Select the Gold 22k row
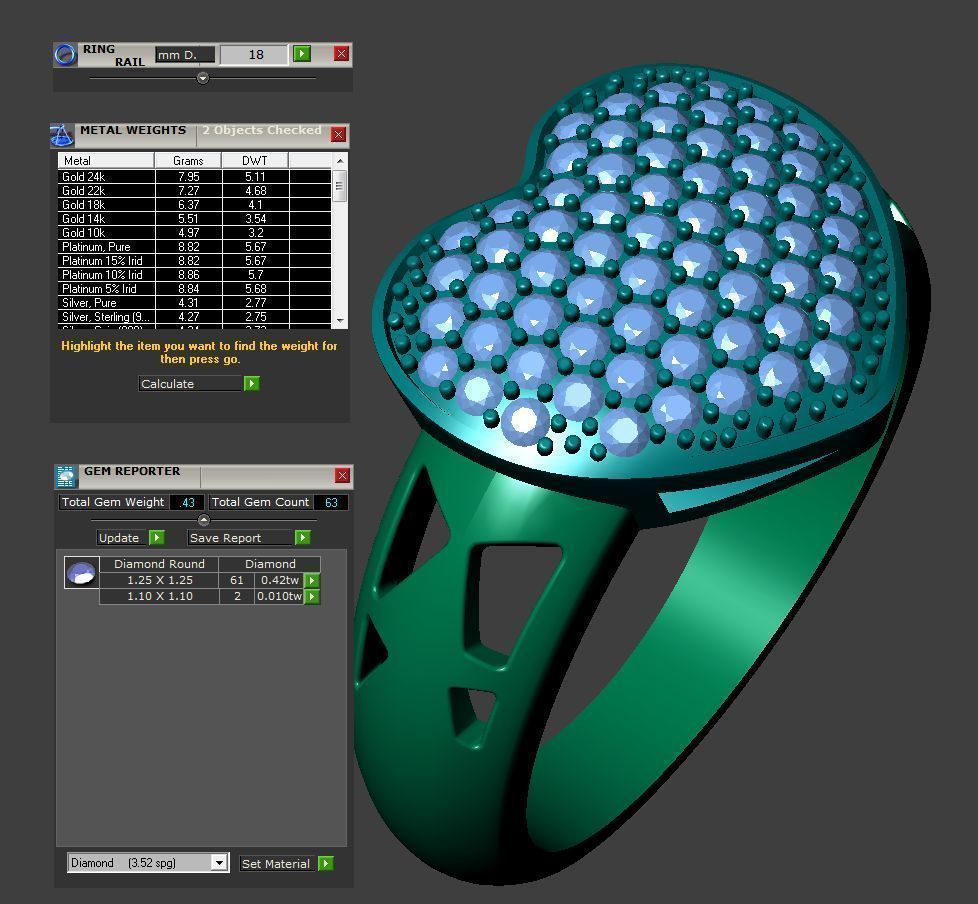 [195, 191]
